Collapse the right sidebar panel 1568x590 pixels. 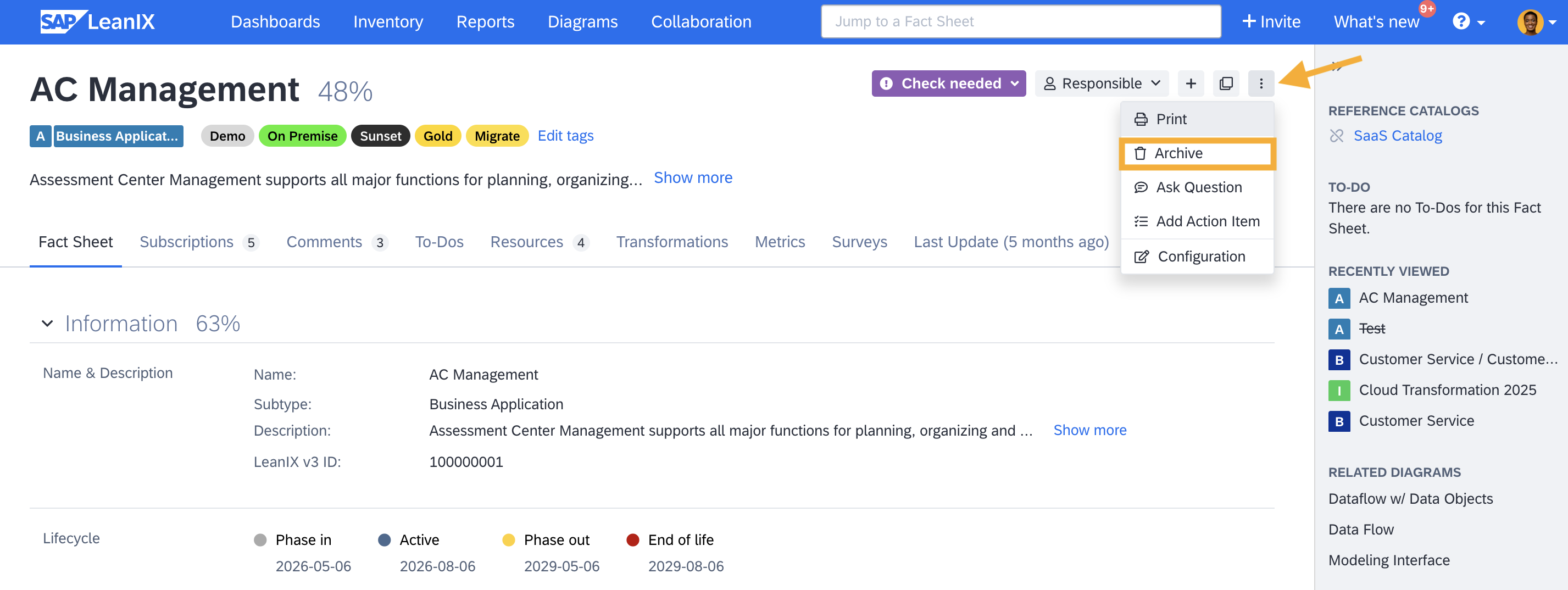coord(1336,66)
